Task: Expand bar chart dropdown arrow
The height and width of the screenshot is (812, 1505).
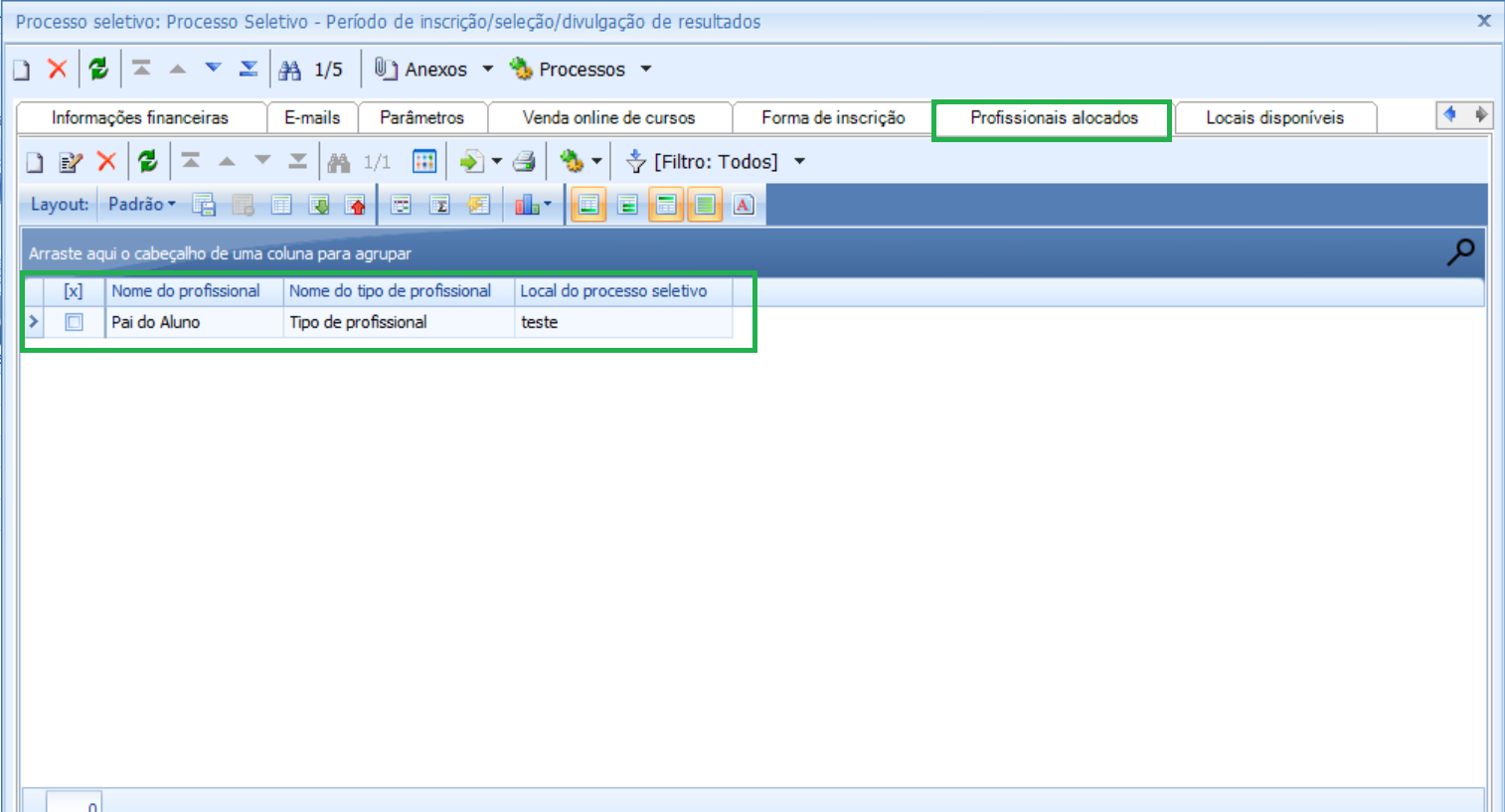Action: click(x=548, y=204)
